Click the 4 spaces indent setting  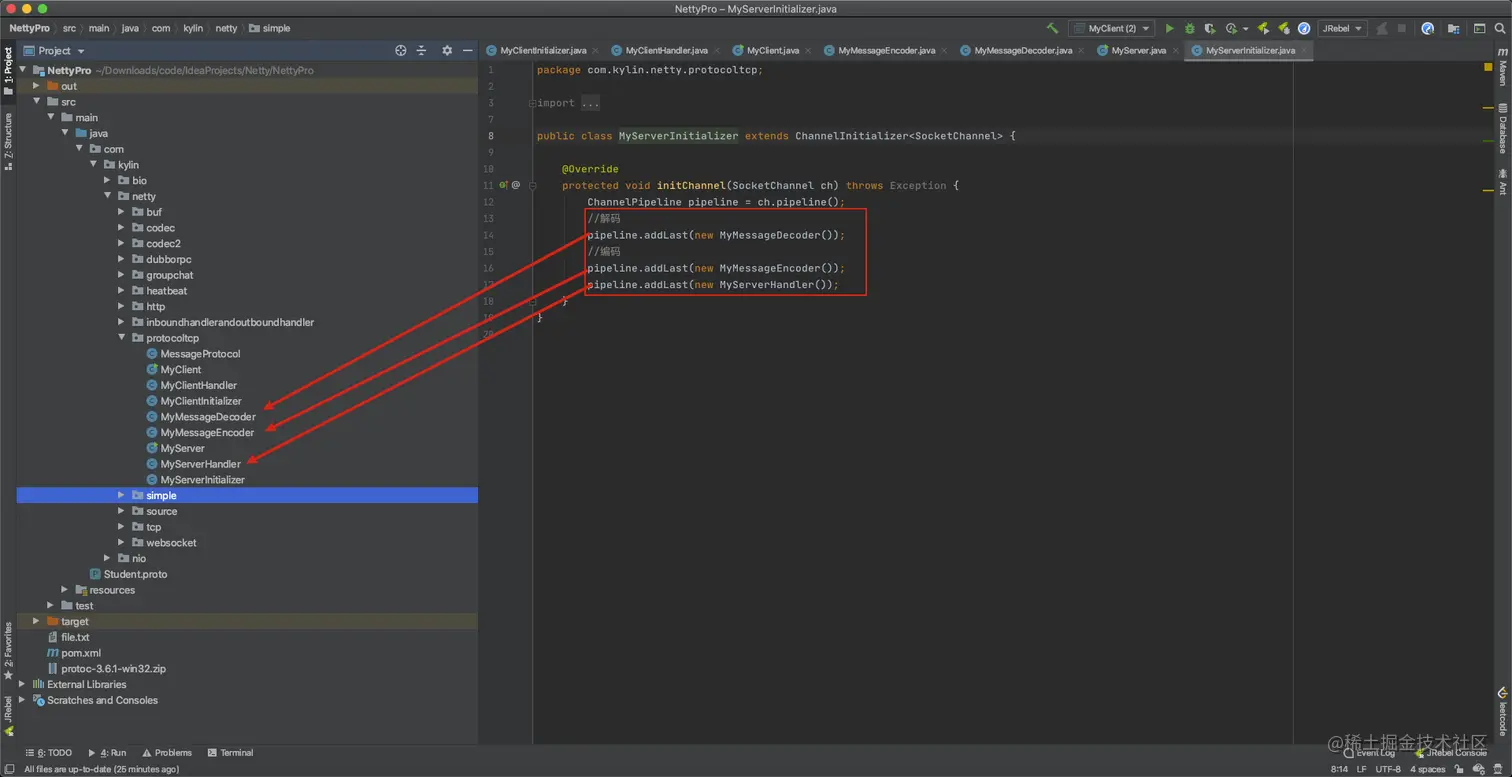pyautogui.click(x=1428, y=769)
